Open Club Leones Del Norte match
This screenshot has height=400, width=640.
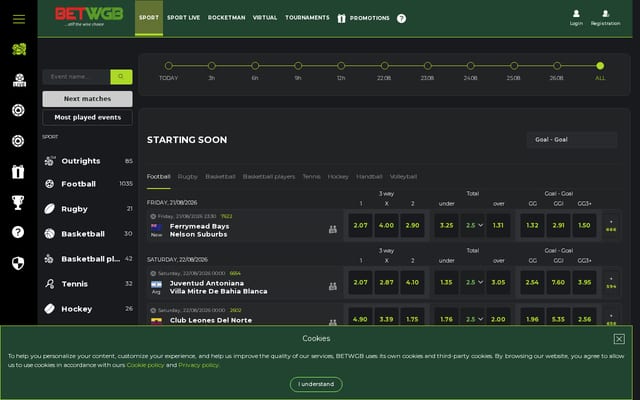click(x=211, y=320)
